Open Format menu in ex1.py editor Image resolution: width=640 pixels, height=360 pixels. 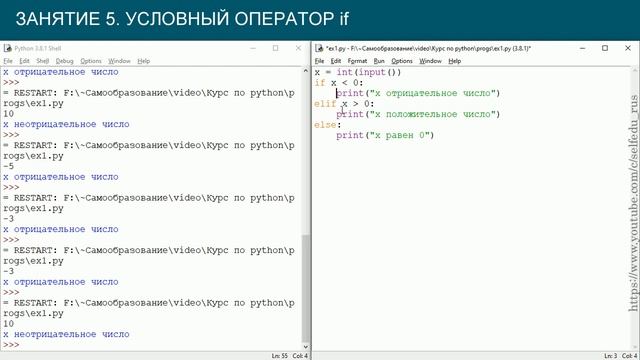pos(357,61)
